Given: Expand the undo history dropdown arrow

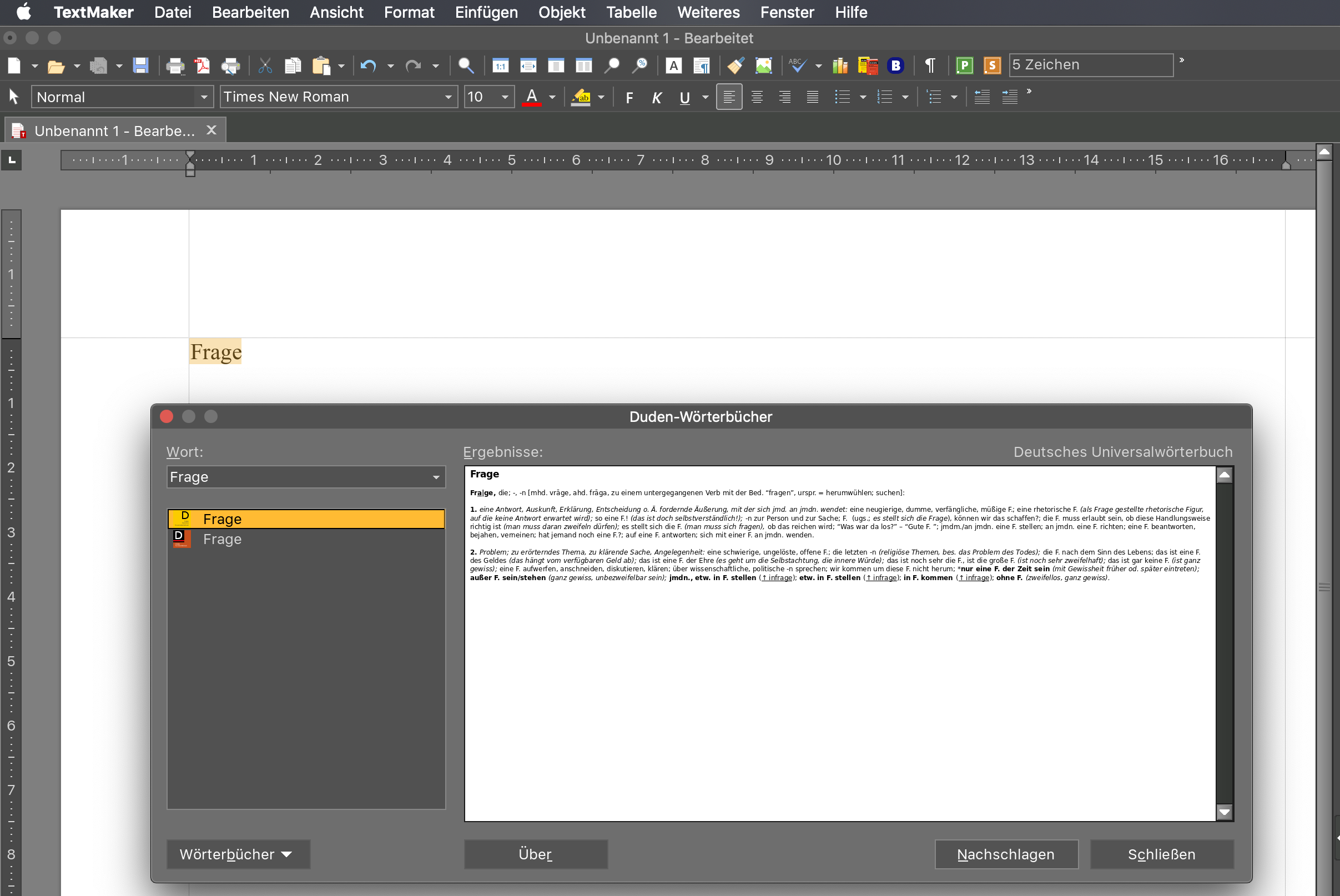Looking at the screenshot, I should (x=391, y=66).
